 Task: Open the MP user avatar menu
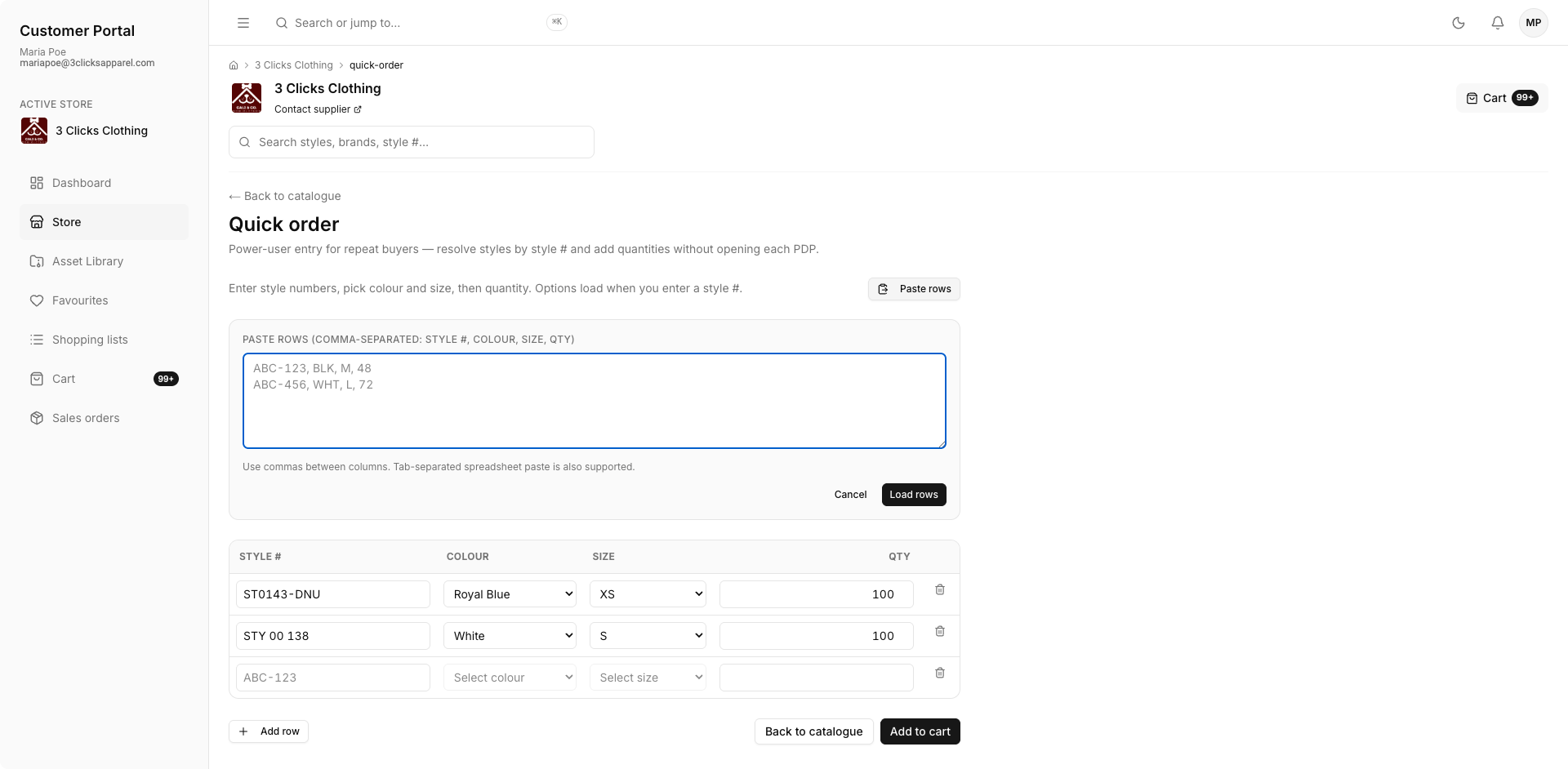(1534, 23)
